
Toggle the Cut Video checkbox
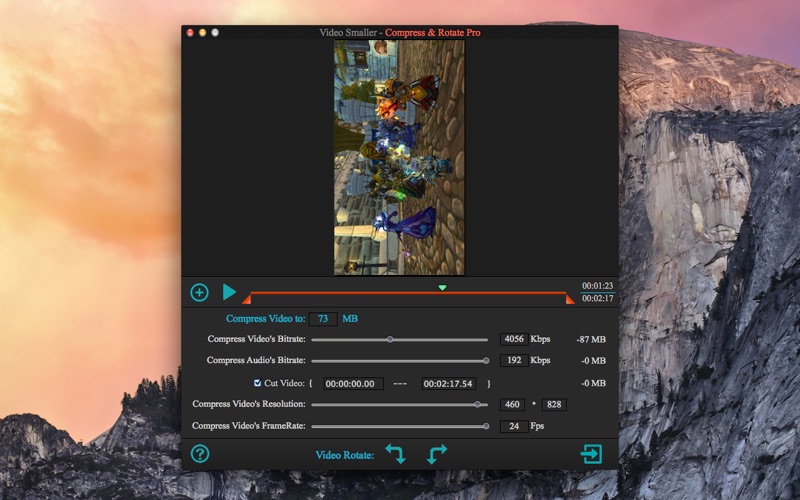258,383
